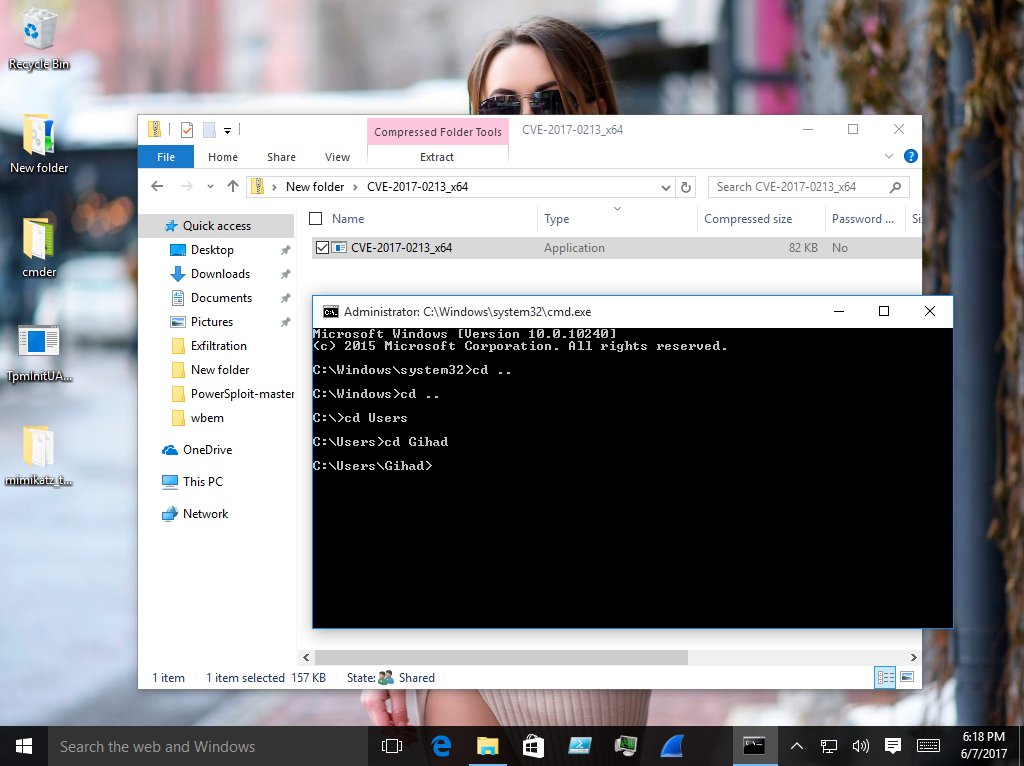Open PowerSploit-master in navigation pane
This screenshot has width=1024, height=766.
(242, 394)
